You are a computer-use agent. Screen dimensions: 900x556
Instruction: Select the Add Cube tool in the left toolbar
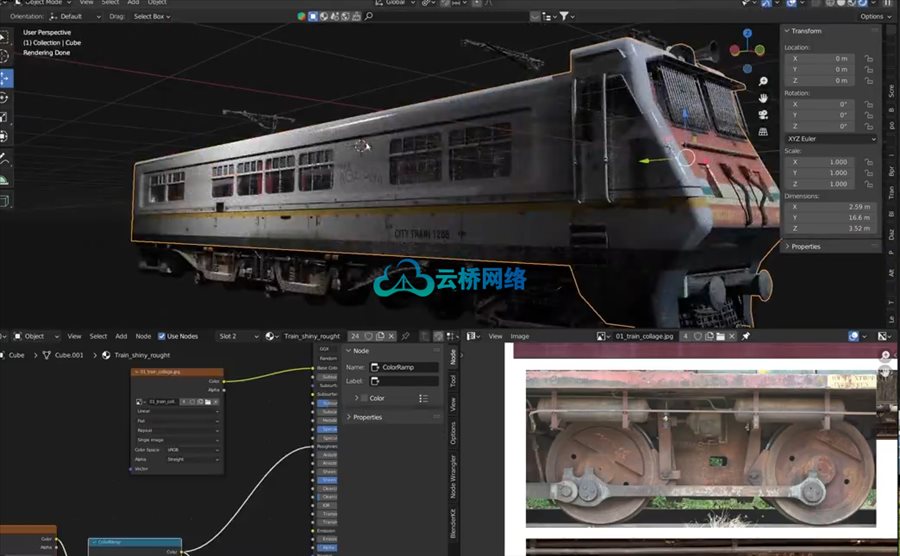(4, 201)
